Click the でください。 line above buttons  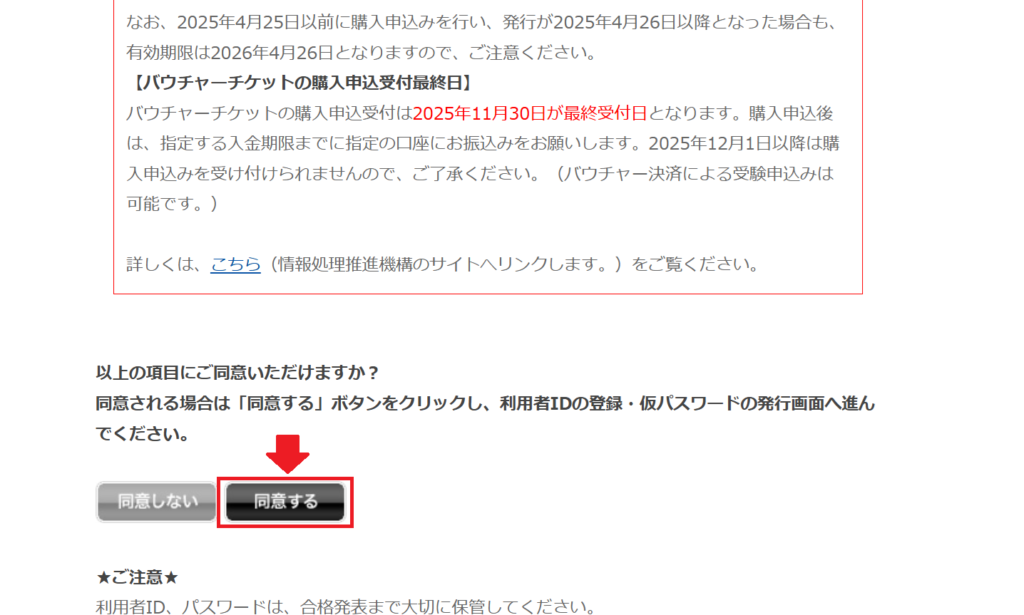pyautogui.click(x=142, y=434)
